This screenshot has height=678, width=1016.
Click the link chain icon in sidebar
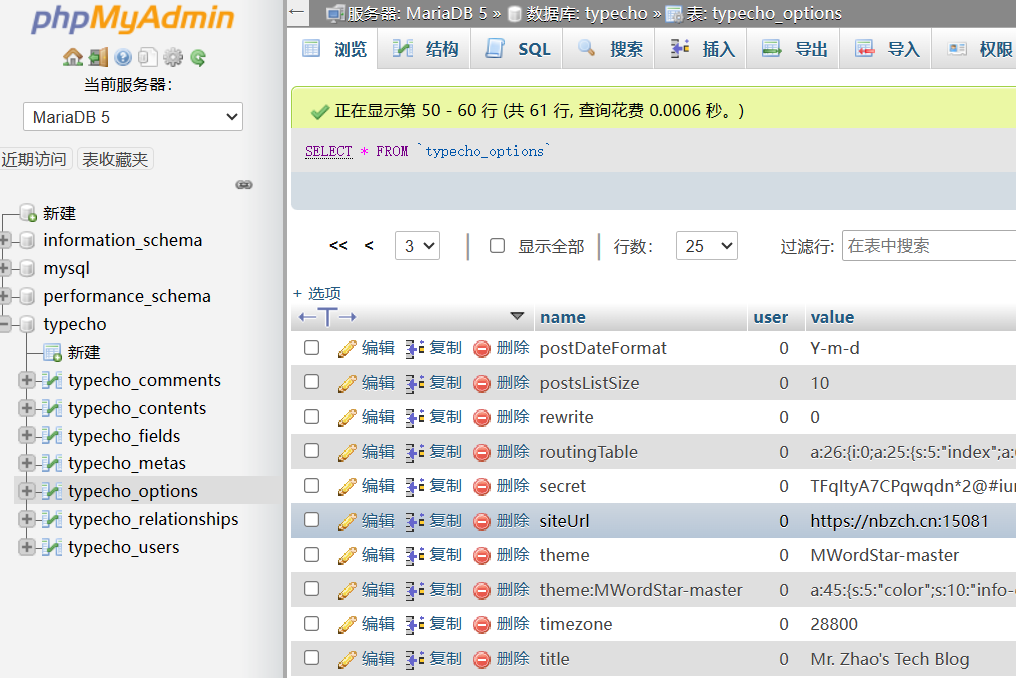244,184
